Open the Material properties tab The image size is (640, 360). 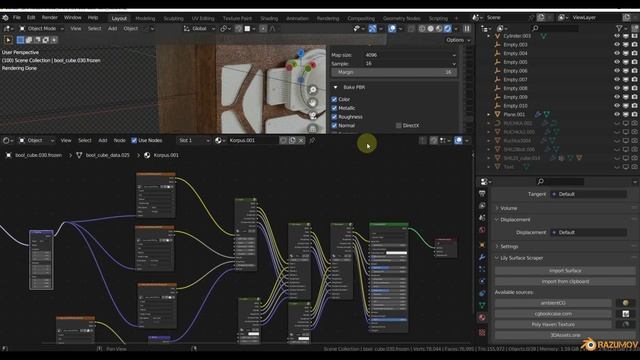[482, 317]
